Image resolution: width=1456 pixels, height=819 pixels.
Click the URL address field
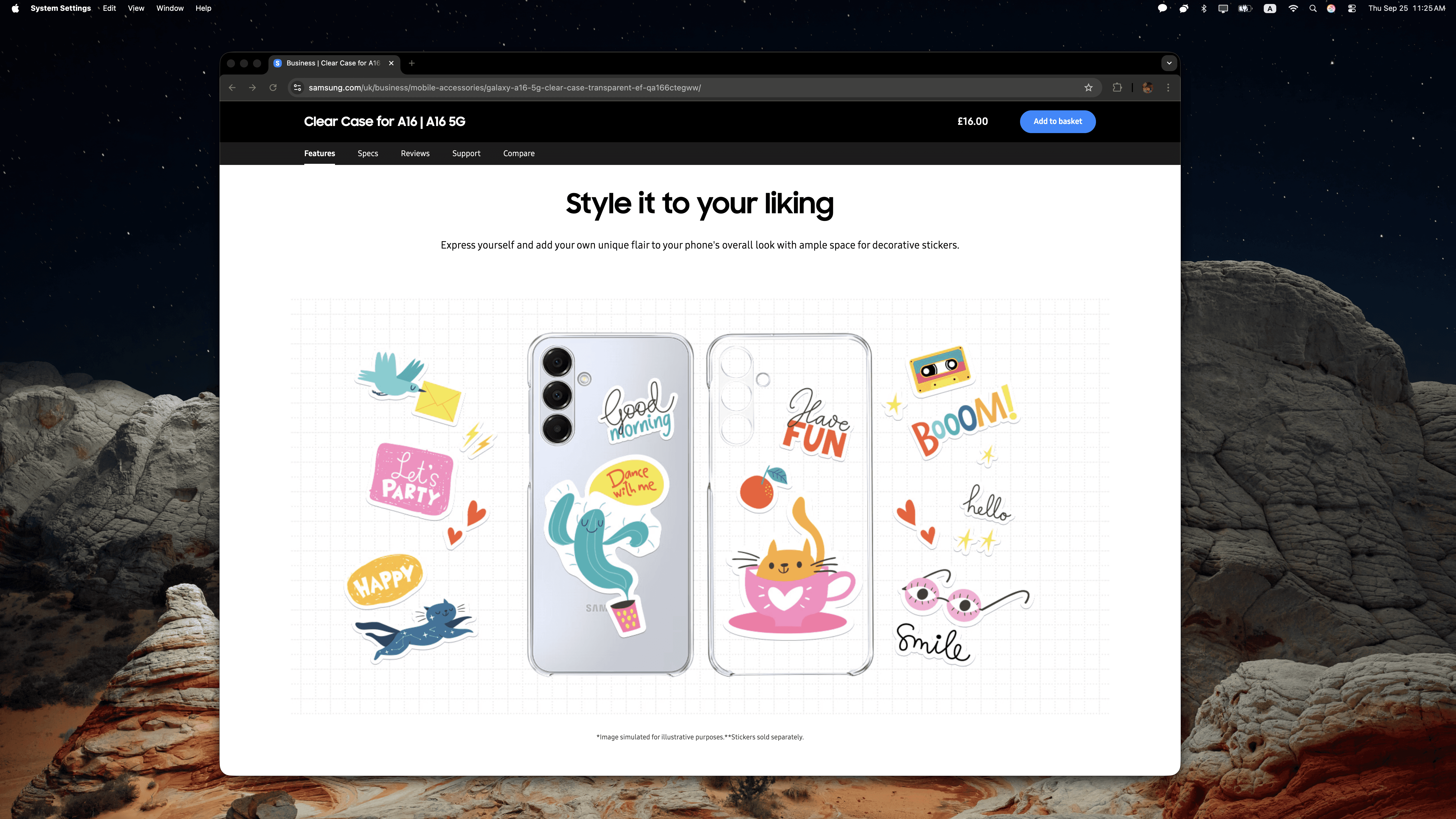pos(678,88)
